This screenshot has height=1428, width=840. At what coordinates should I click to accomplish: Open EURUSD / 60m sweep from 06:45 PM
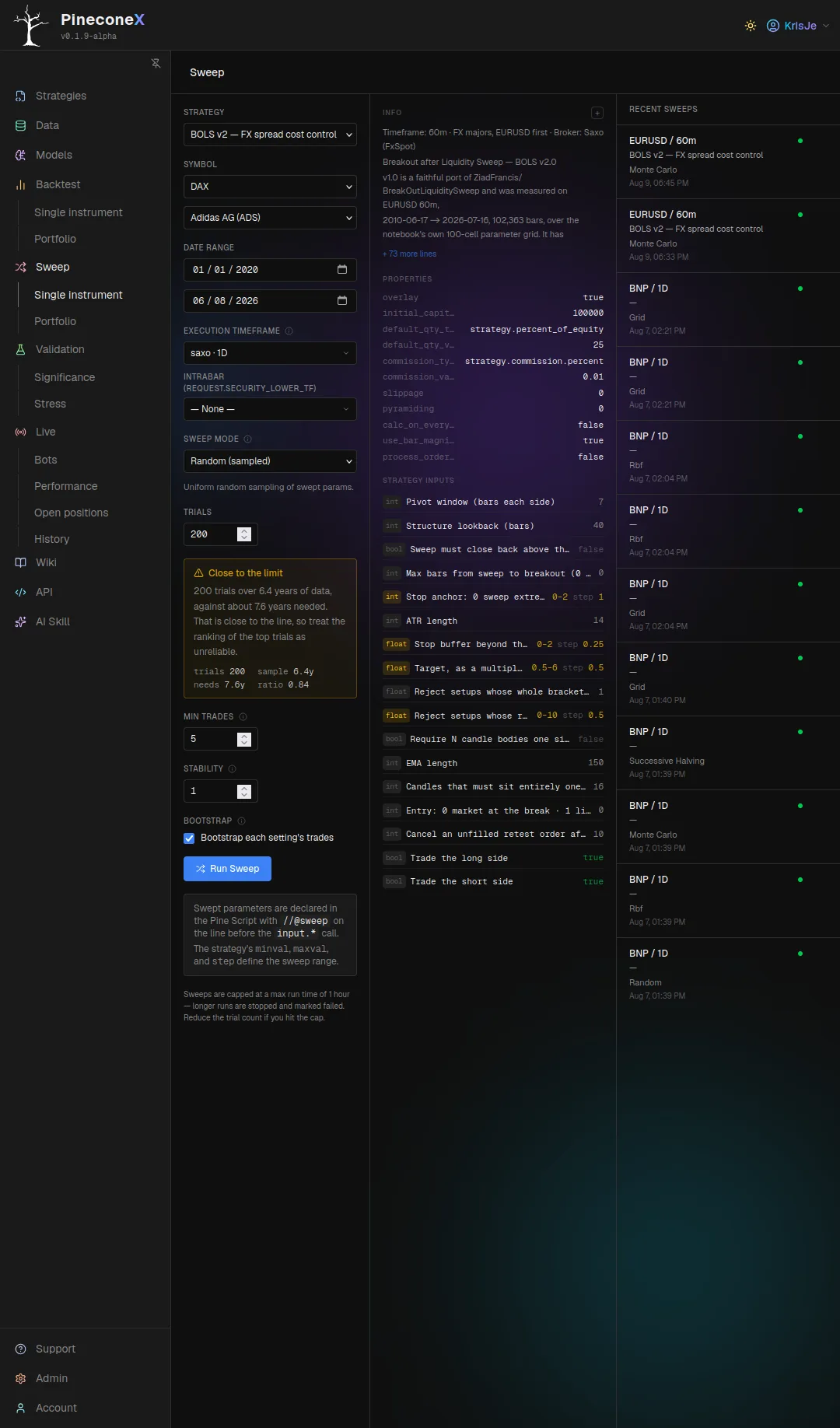(x=728, y=162)
